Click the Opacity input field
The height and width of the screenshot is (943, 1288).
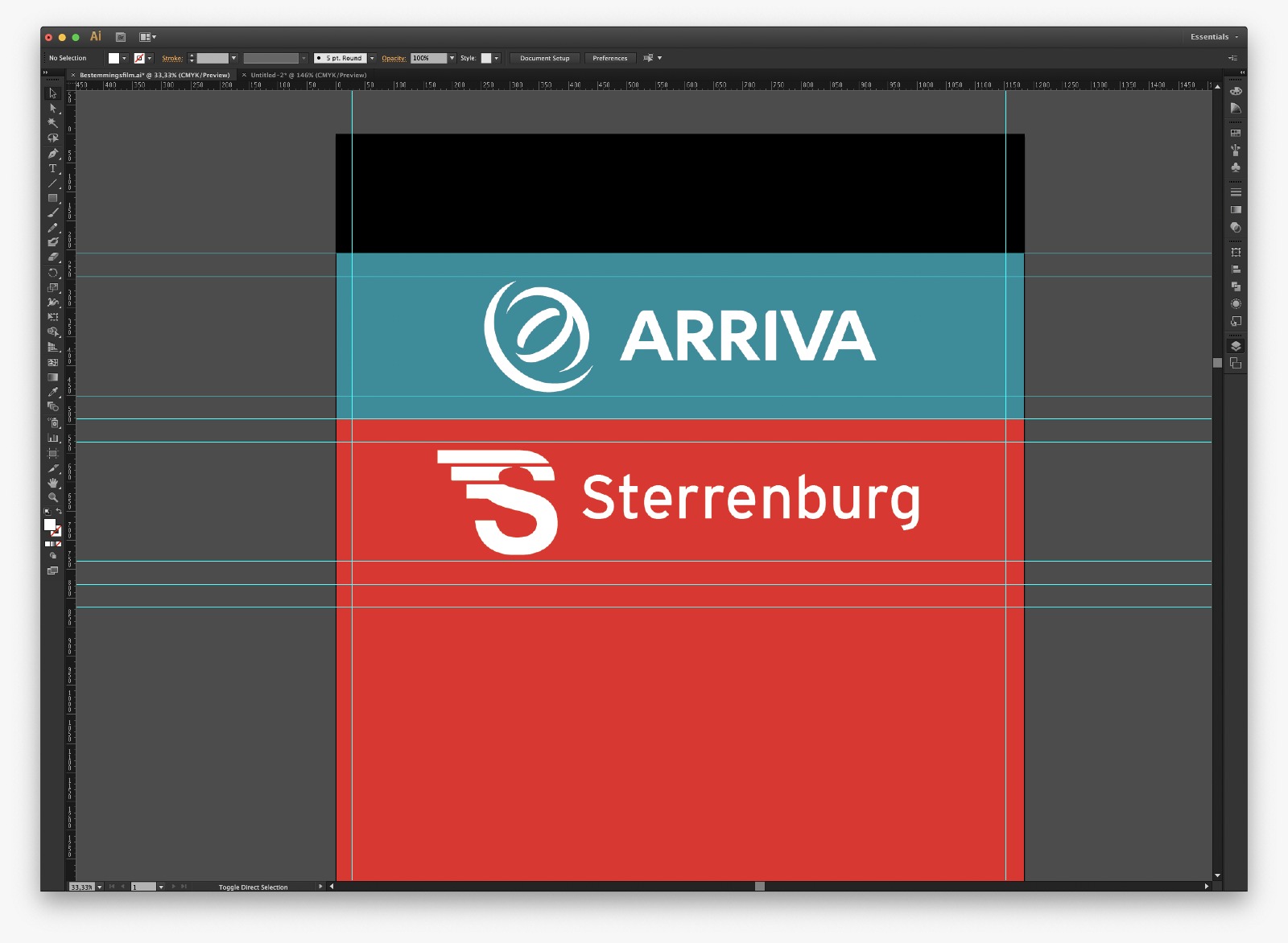coord(428,58)
